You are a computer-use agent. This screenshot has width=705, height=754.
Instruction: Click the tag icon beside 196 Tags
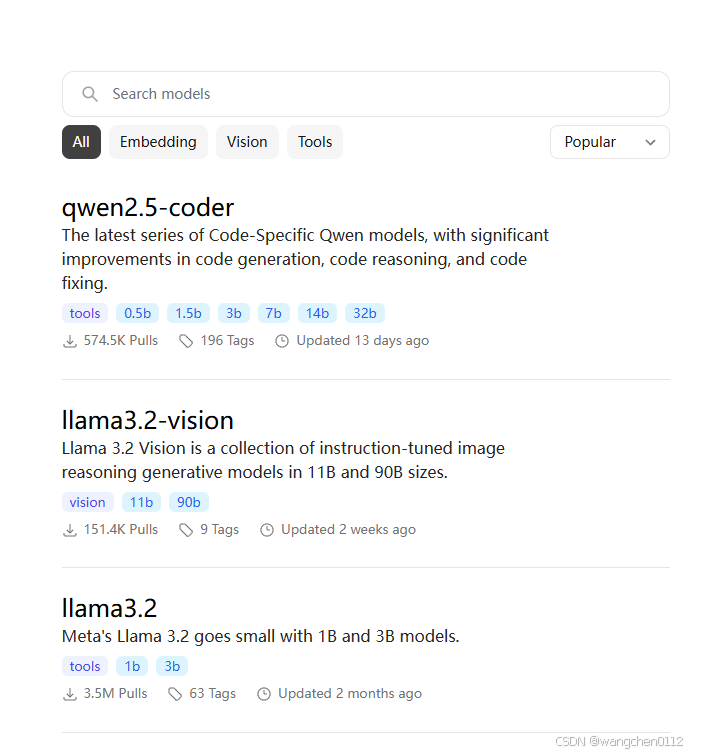click(186, 341)
